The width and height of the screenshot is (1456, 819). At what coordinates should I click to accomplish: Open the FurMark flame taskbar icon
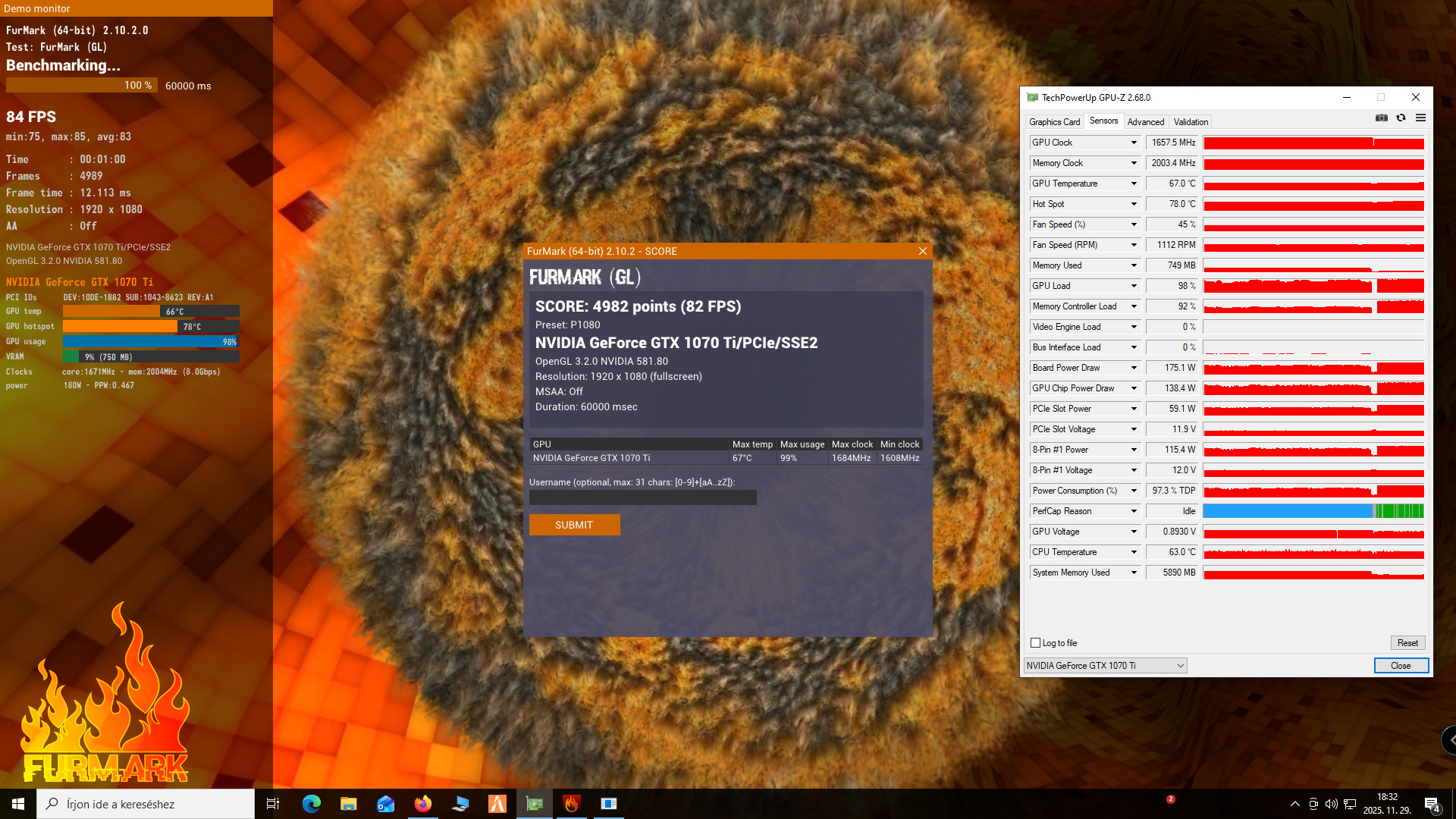coord(572,804)
